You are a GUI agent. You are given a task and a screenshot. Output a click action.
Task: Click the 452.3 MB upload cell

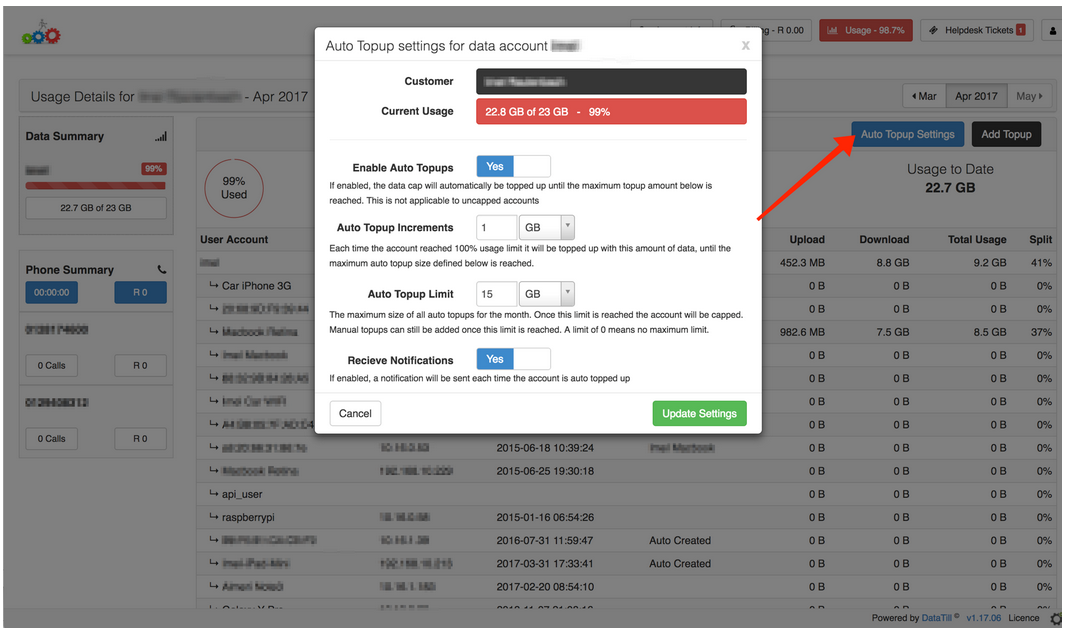click(x=802, y=263)
